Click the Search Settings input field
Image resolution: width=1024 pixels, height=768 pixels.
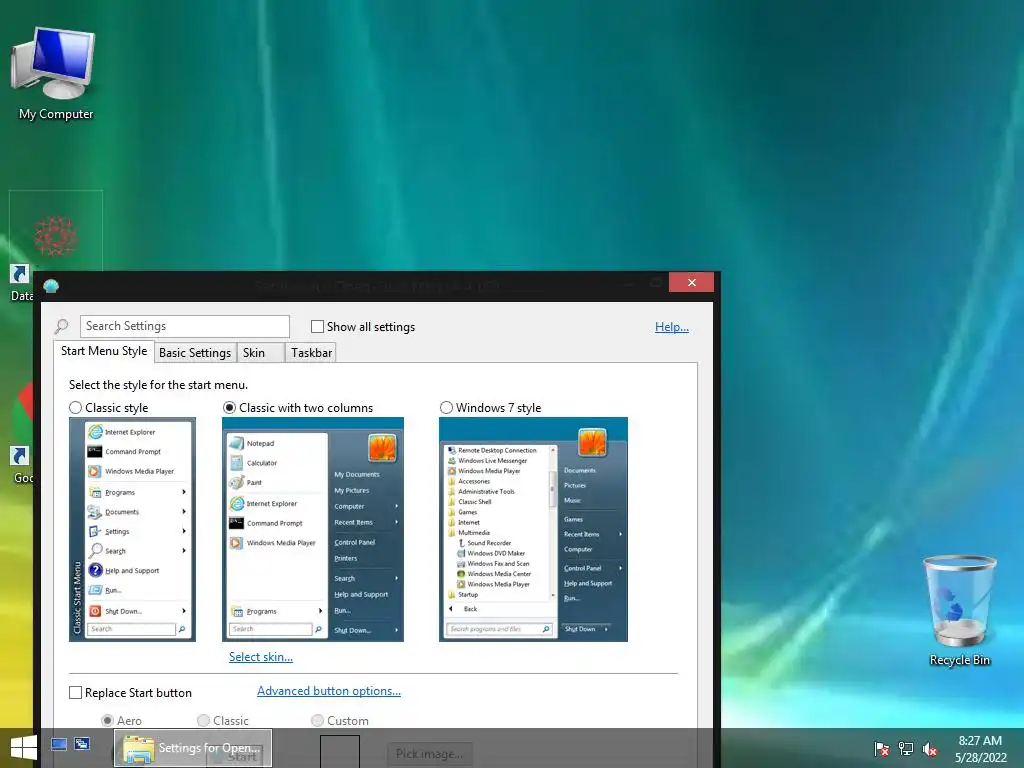point(185,326)
